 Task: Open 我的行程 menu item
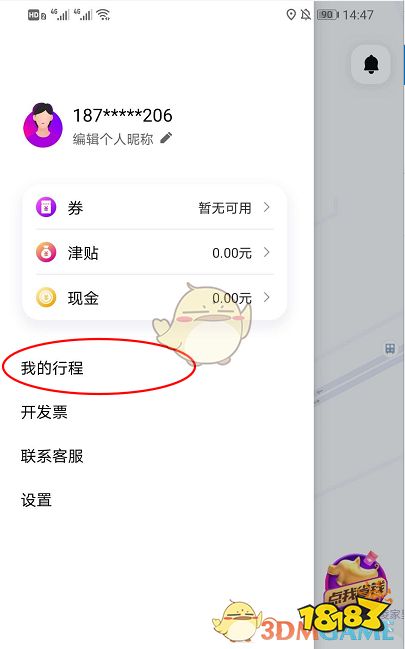[52, 368]
